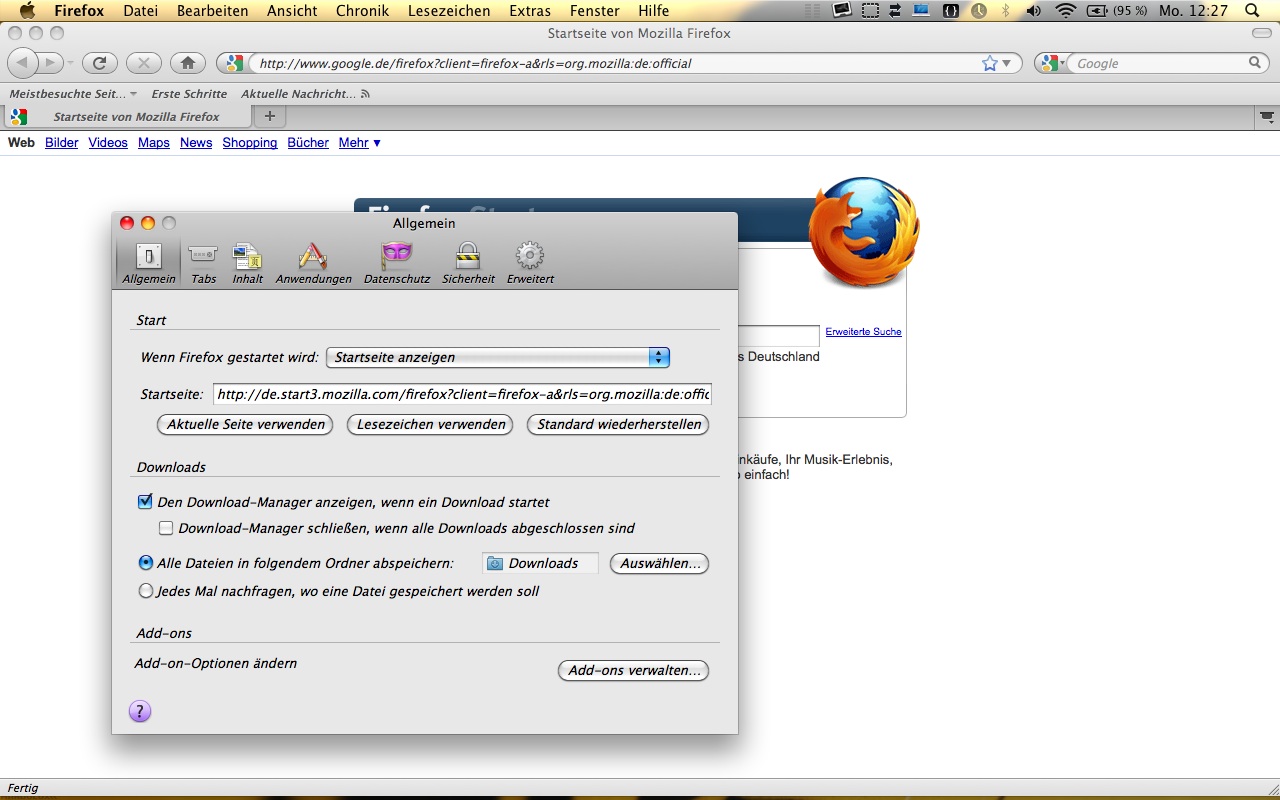Click Add-ons verwalten... button
1280x800 pixels.
click(634, 670)
